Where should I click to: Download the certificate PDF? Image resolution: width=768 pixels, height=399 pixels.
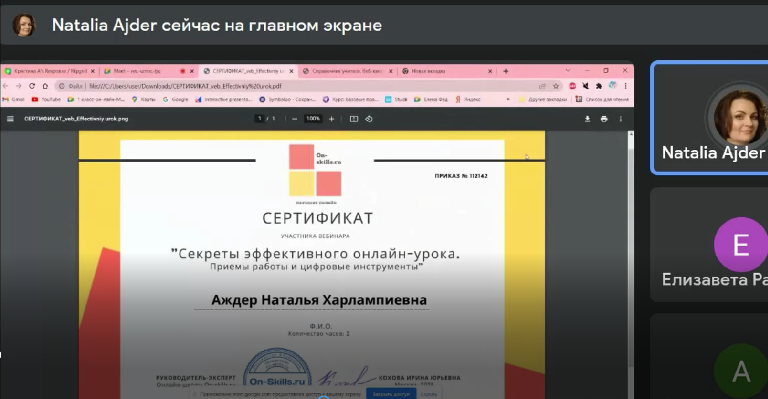587,119
